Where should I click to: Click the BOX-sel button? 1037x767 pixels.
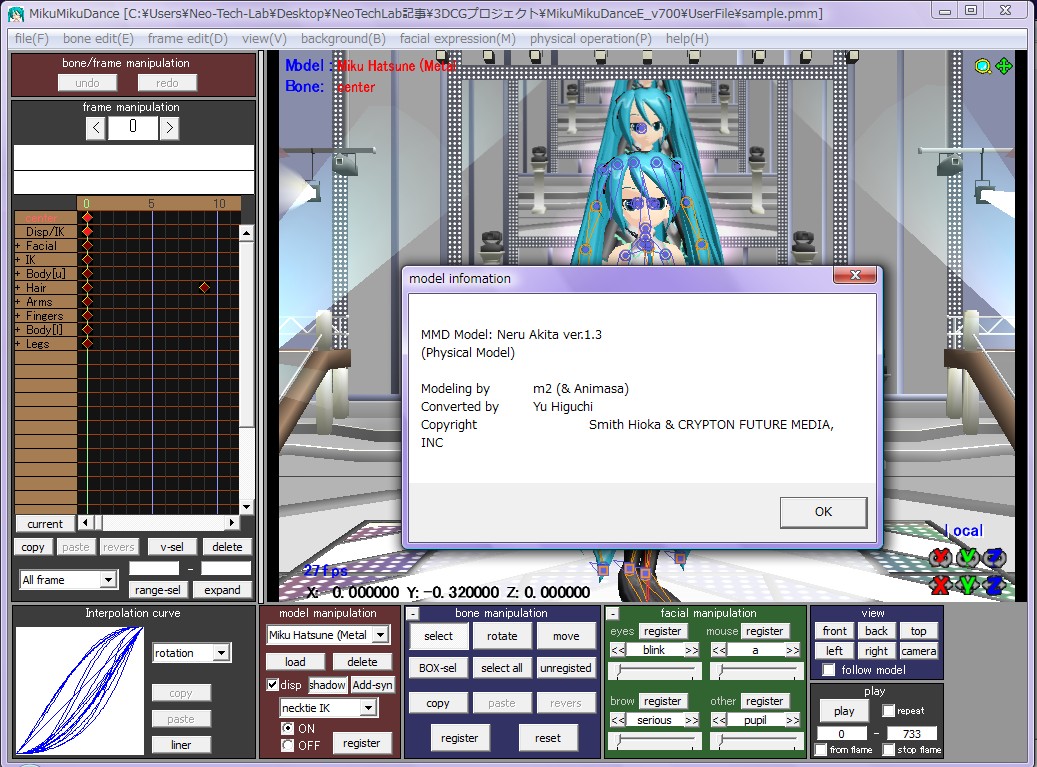438,668
